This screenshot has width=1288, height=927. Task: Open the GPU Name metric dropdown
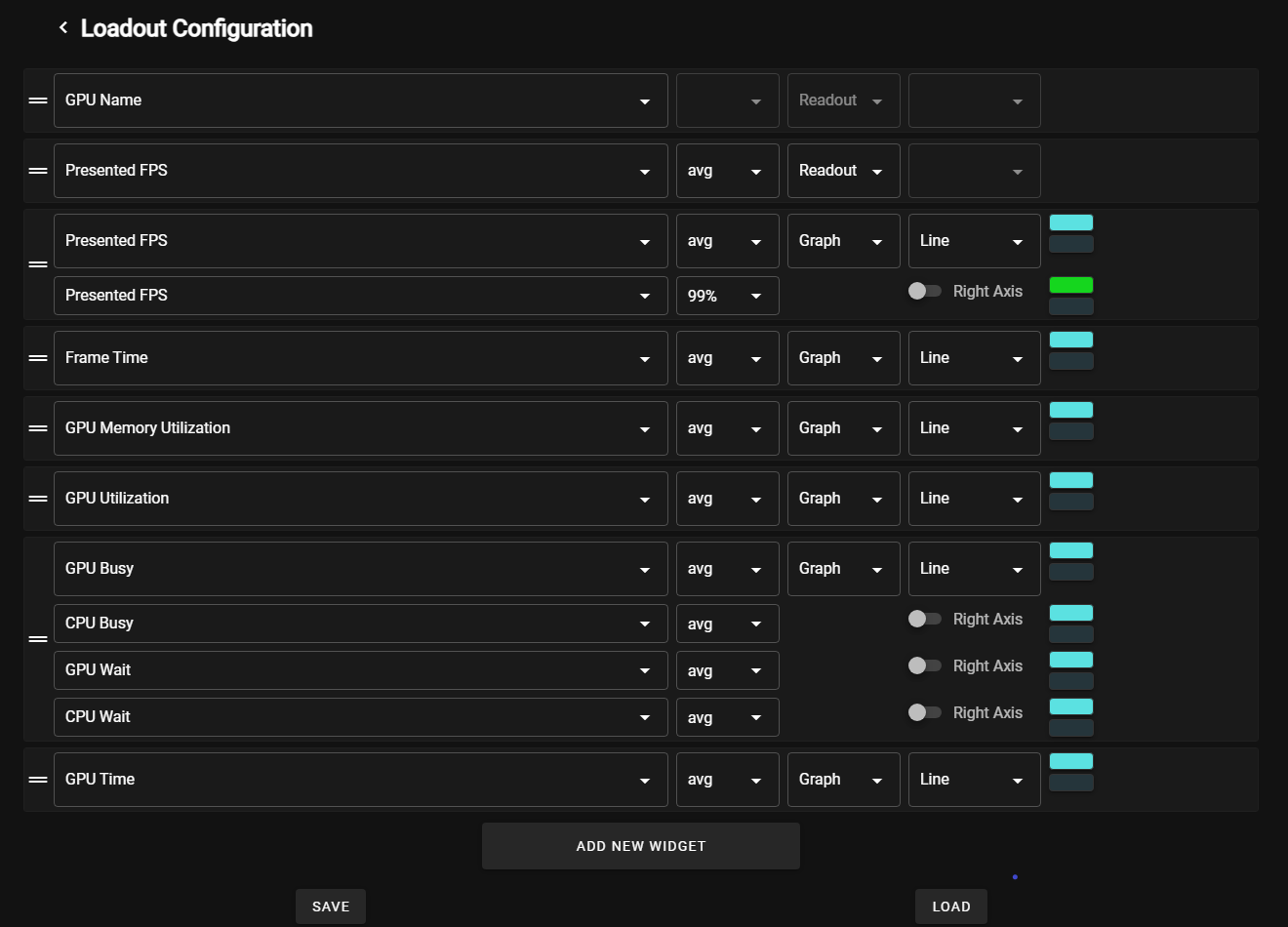point(361,101)
